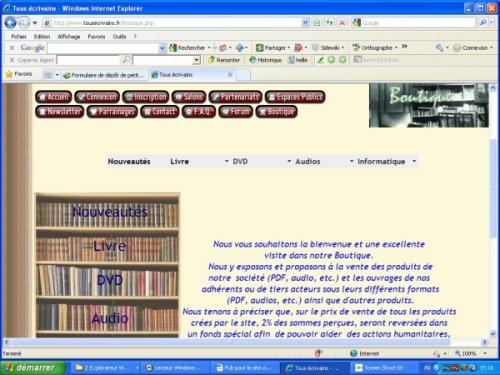Screen dimensions: 500x375
Task: Click the Copernic search magnifier icon
Action: [126, 60]
